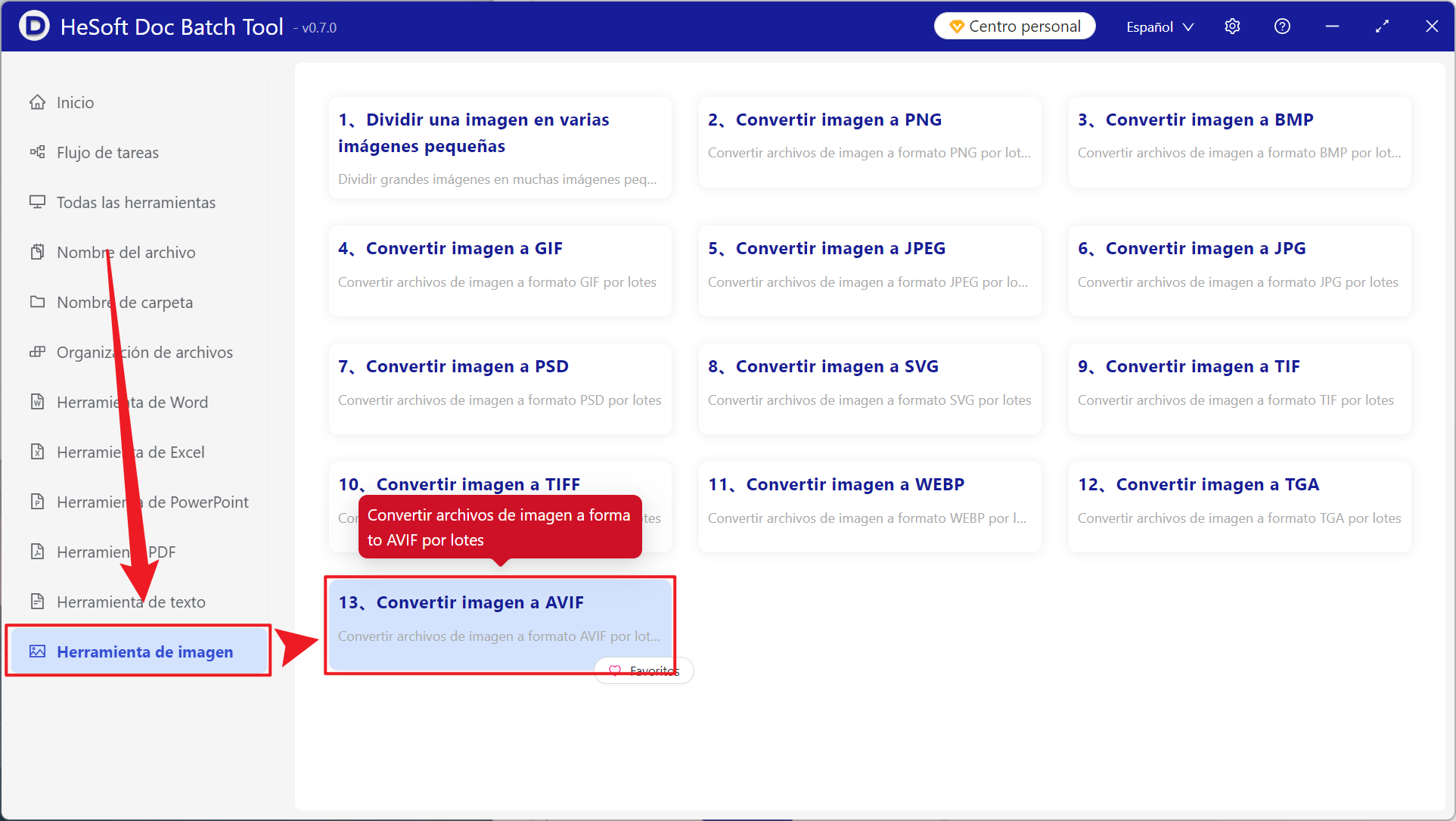Add AVIF tool to Favoritos

click(644, 670)
